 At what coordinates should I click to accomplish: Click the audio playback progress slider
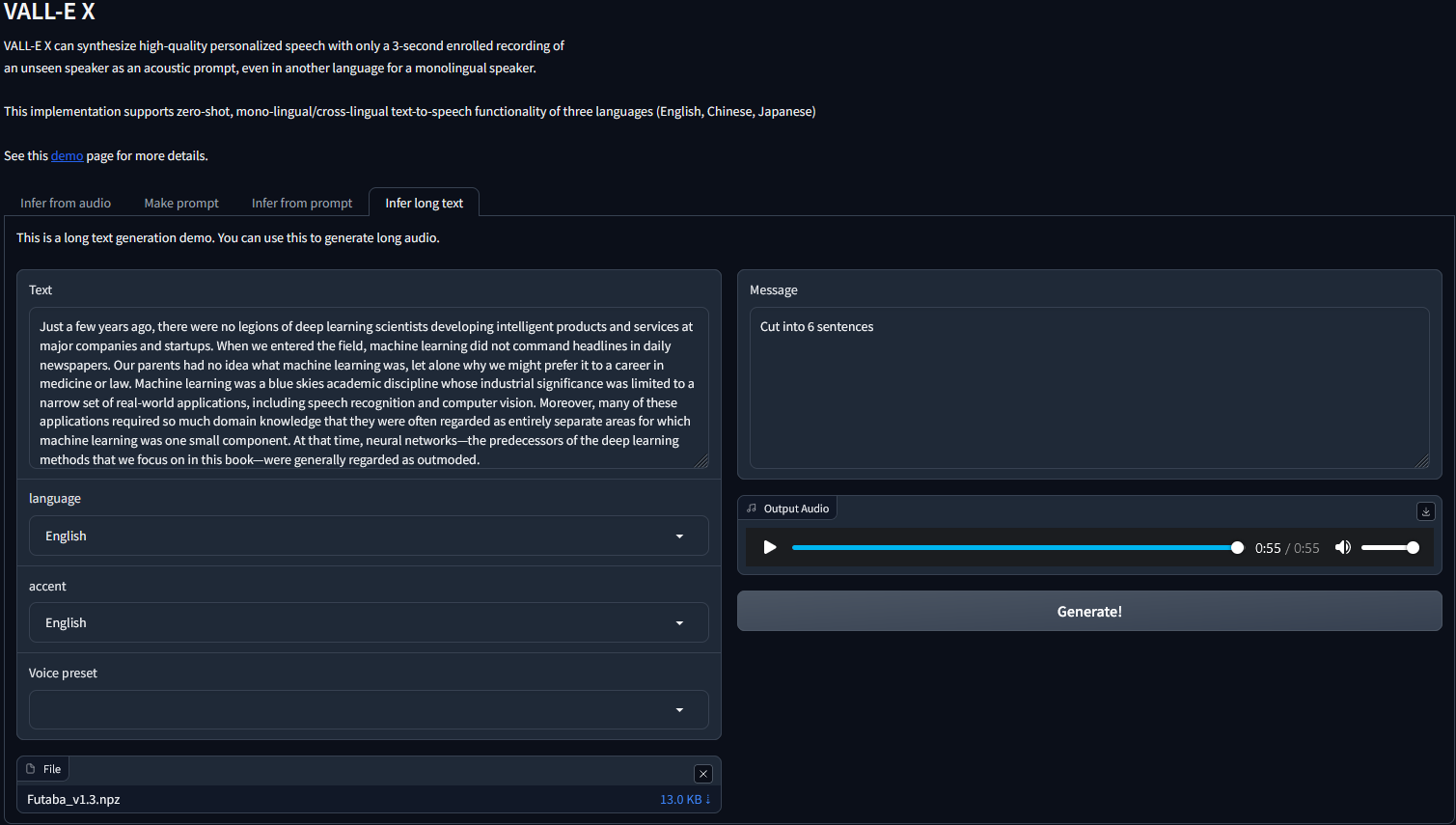1015,548
